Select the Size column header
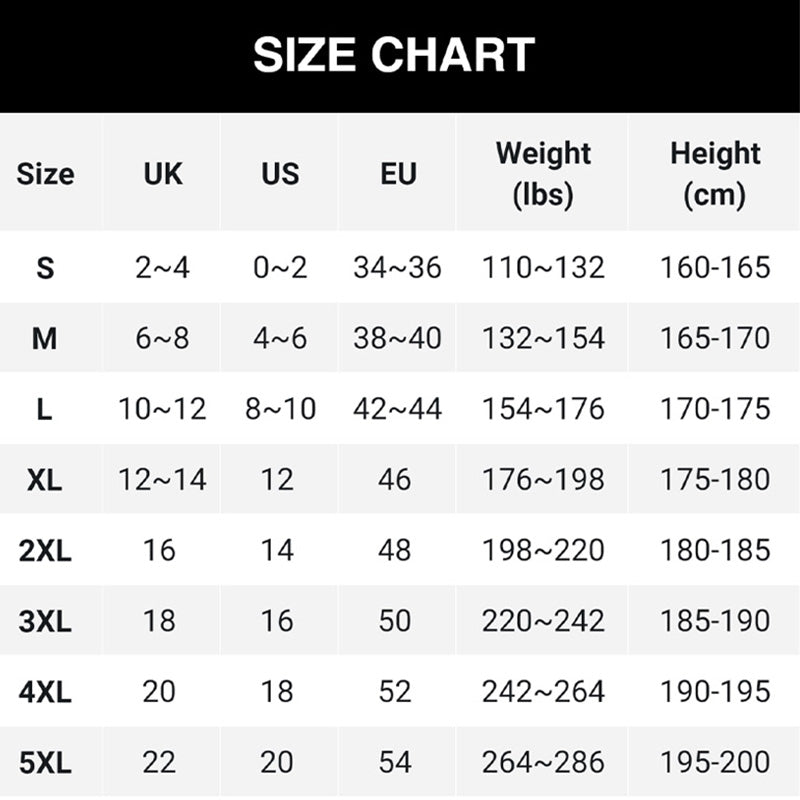800x800 pixels. [x=45, y=174]
